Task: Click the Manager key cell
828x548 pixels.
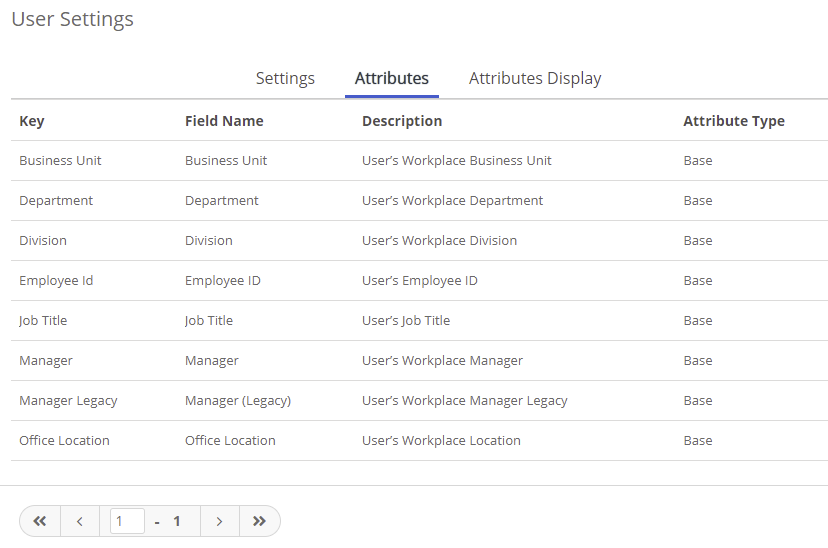Action: 46,361
